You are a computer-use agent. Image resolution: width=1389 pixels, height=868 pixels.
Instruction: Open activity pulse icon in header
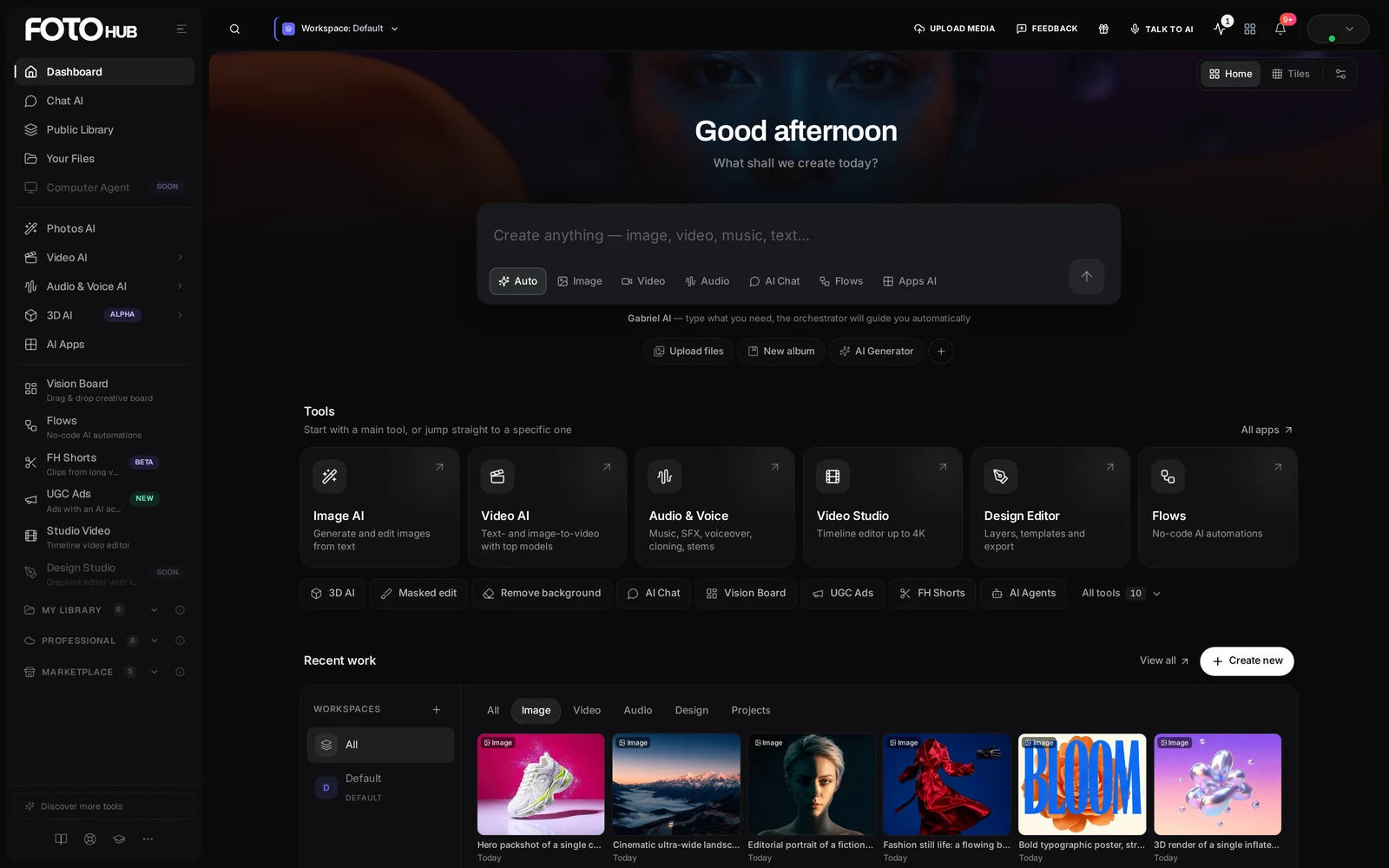1220,29
